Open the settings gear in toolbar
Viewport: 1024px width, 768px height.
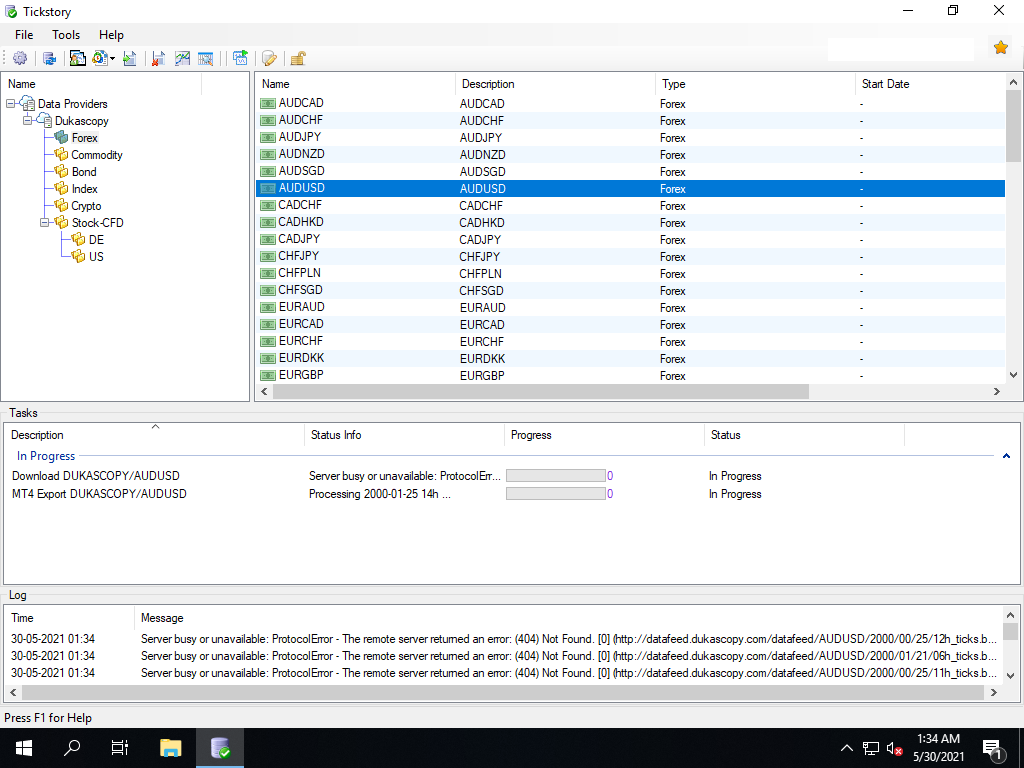20,58
